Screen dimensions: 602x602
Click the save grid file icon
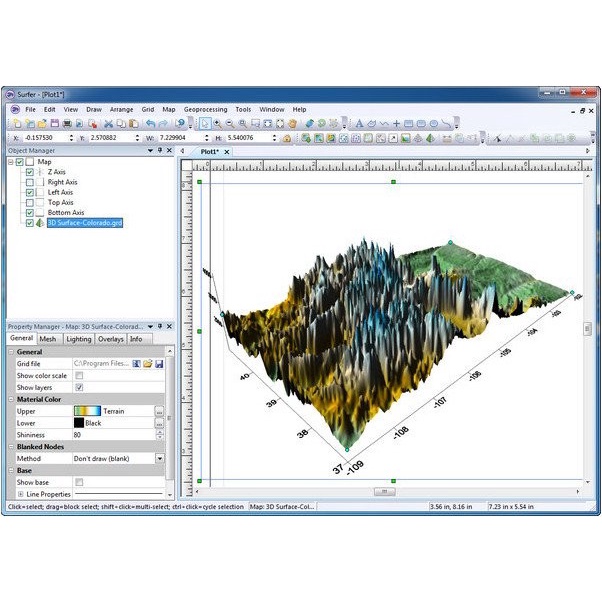coord(158,363)
